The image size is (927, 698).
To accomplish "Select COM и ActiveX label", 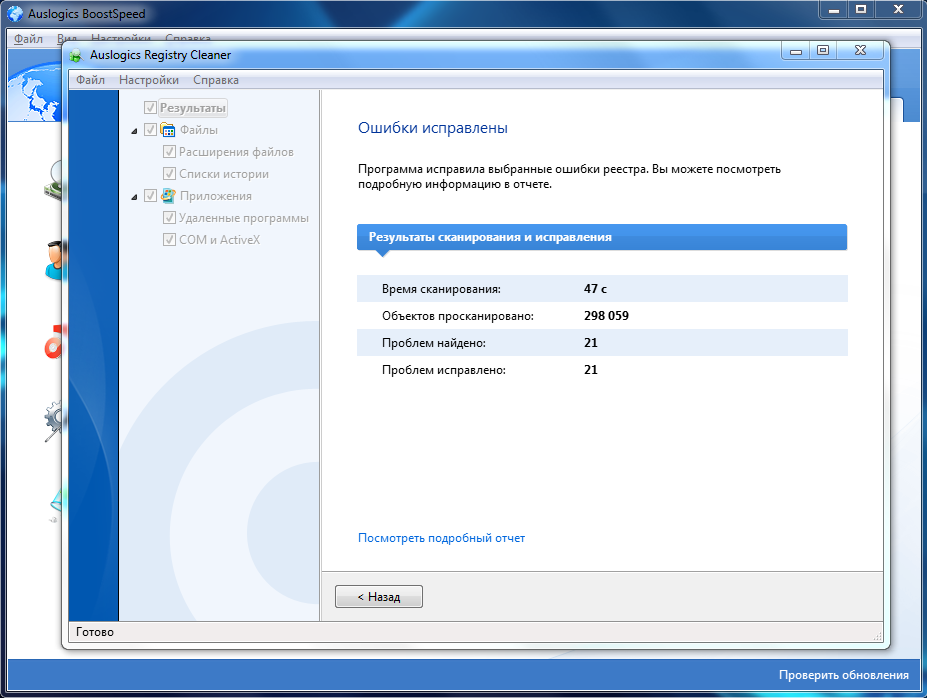I will (219, 240).
